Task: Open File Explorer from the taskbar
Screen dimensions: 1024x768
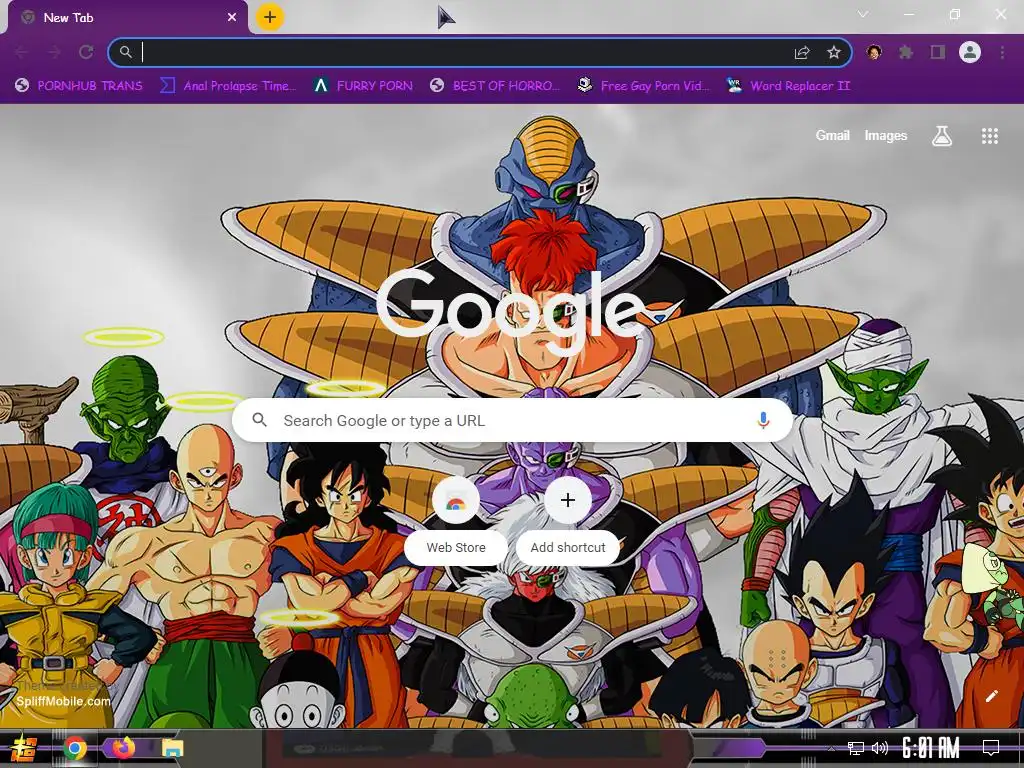Action: coord(172,748)
